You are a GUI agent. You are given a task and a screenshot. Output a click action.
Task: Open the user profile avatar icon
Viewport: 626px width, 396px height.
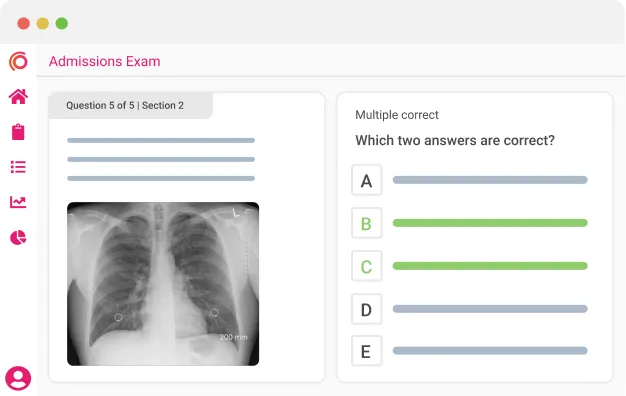[18, 378]
